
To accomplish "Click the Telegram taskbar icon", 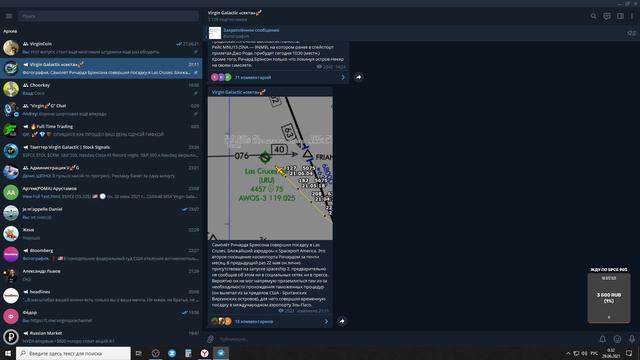I will [x=221, y=353].
